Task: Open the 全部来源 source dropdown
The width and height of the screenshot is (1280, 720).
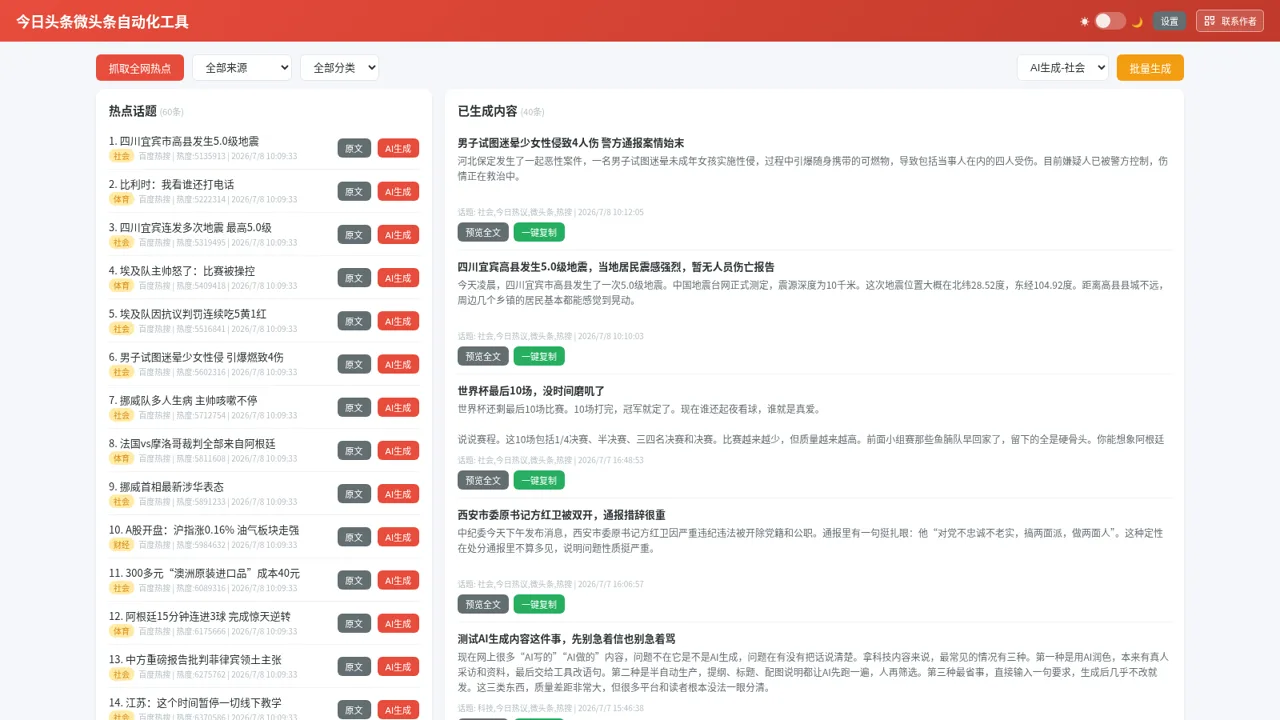Action: point(242,67)
